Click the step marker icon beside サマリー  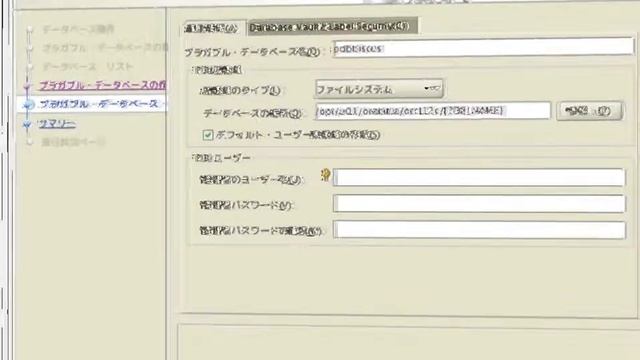pos(27,124)
